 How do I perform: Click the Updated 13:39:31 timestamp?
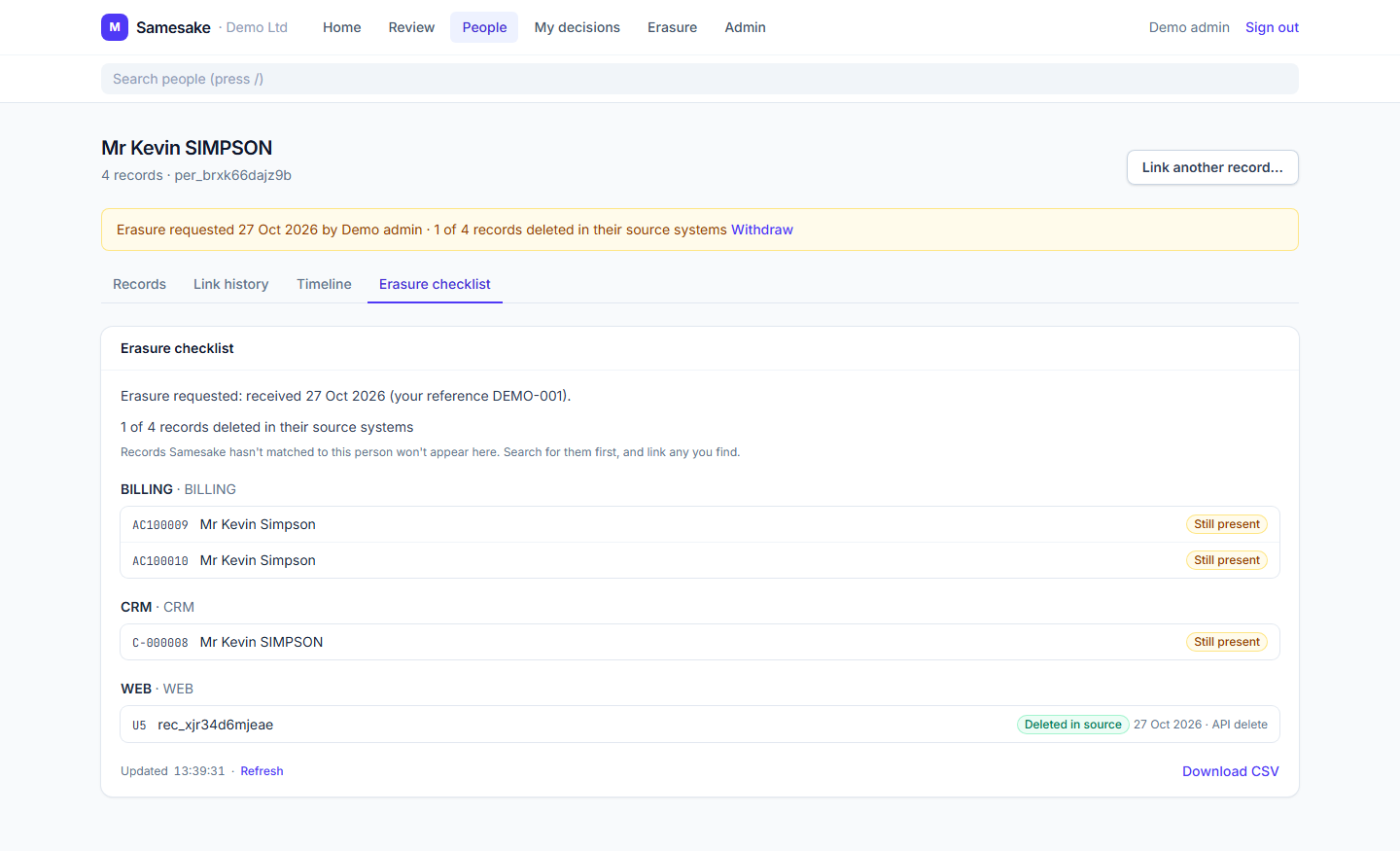click(173, 771)
